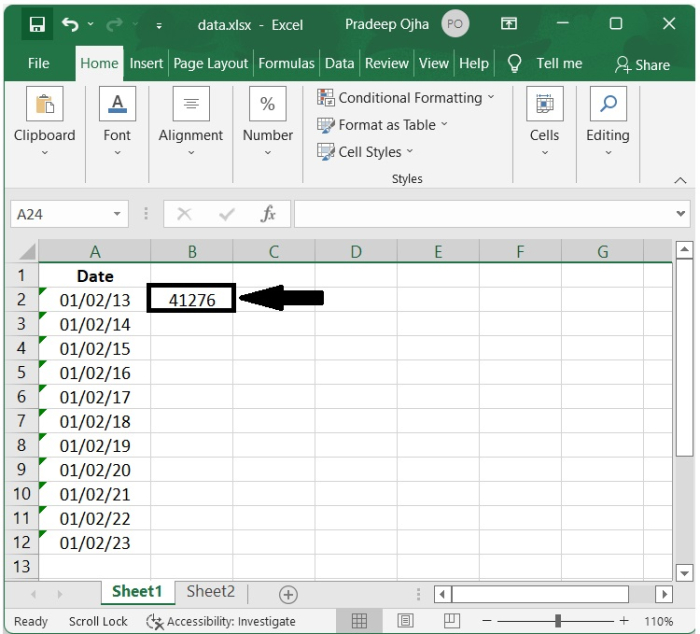Click vertical scrollbar down arrow
The image size is (700, 634).
[684, 572]
